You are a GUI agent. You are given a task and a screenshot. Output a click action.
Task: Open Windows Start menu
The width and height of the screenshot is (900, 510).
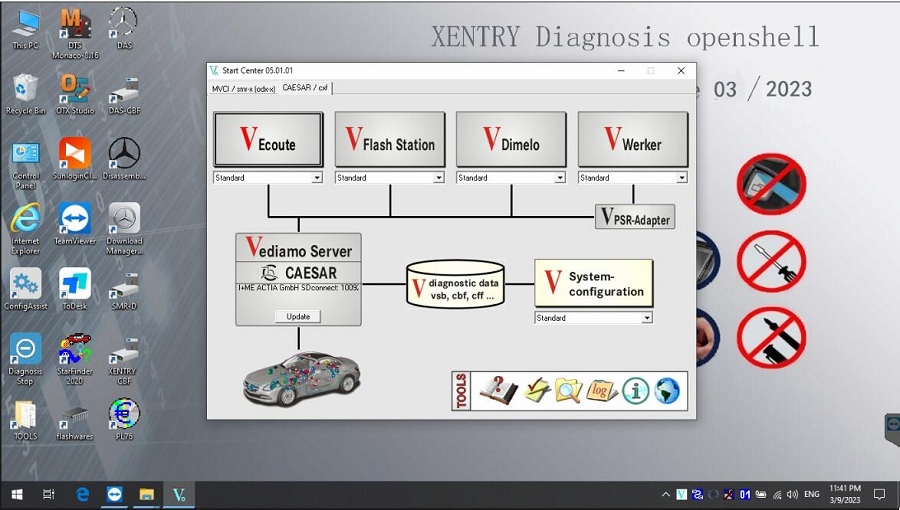[17, 495]
